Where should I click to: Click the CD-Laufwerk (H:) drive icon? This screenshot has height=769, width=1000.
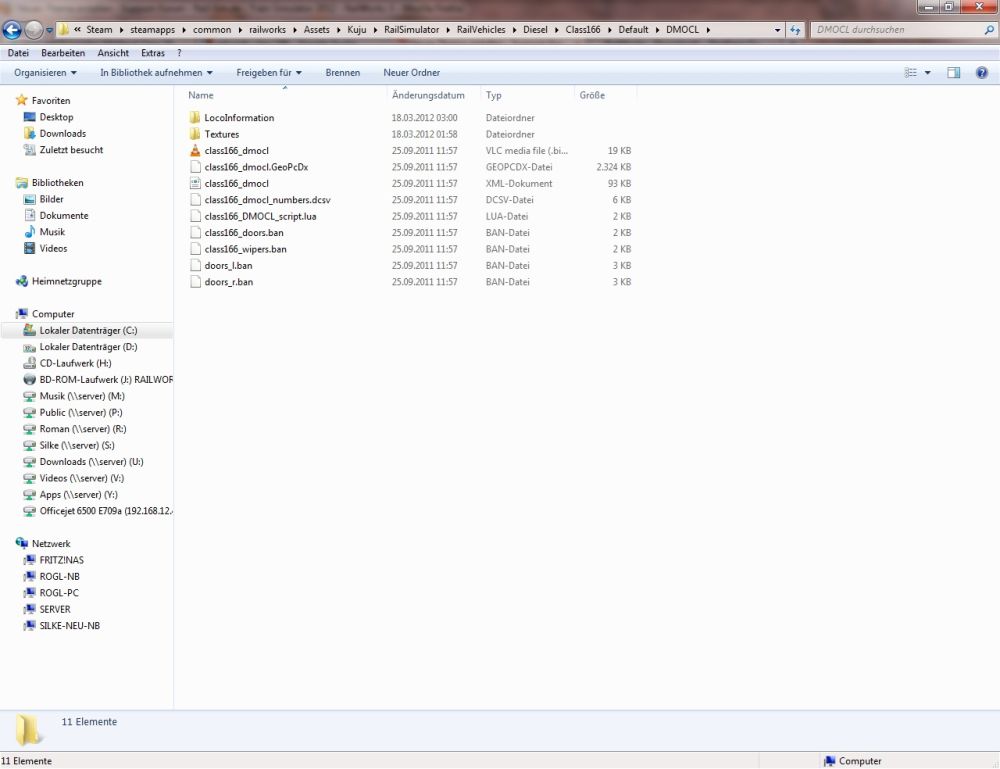(29, 363)
